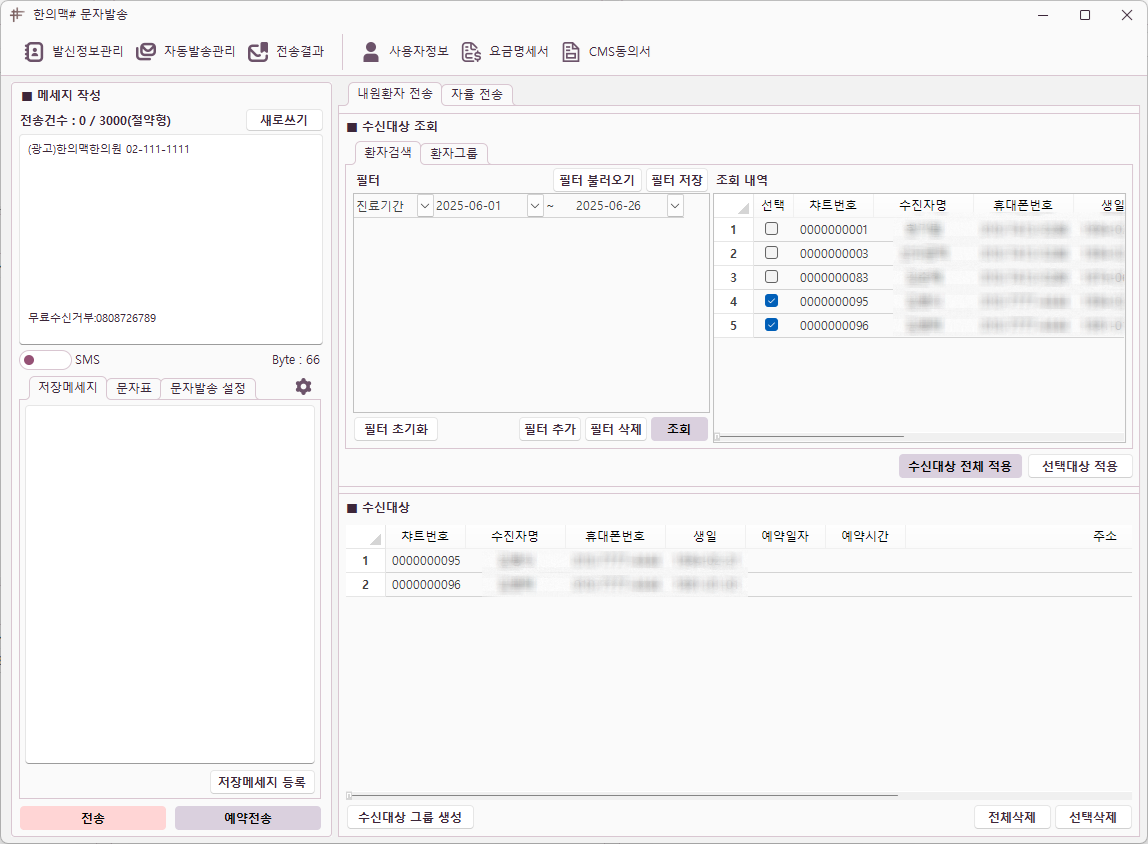Click the 조회 search button

pos(679,429)
